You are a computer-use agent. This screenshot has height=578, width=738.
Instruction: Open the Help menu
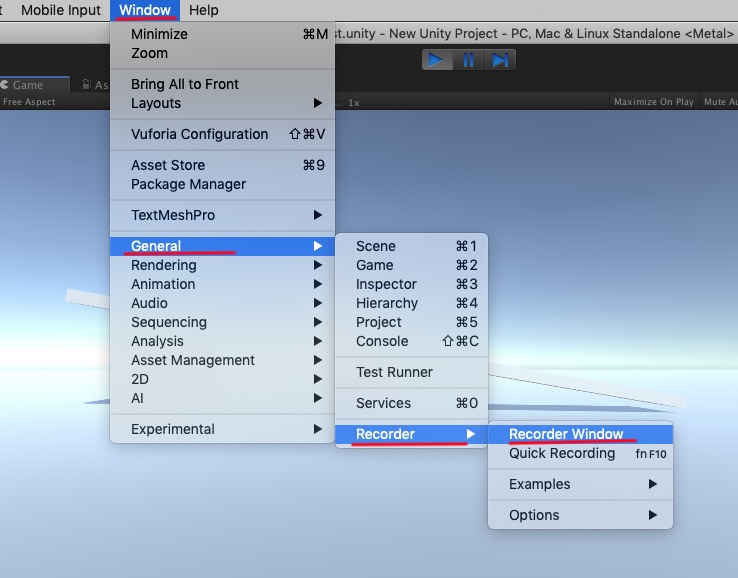204,10
